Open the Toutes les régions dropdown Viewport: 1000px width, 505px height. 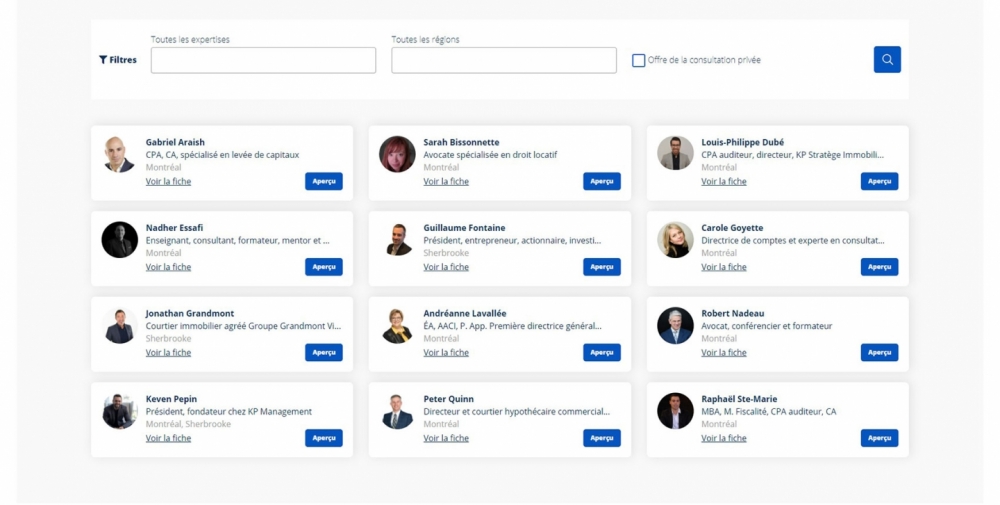(503, 60)
